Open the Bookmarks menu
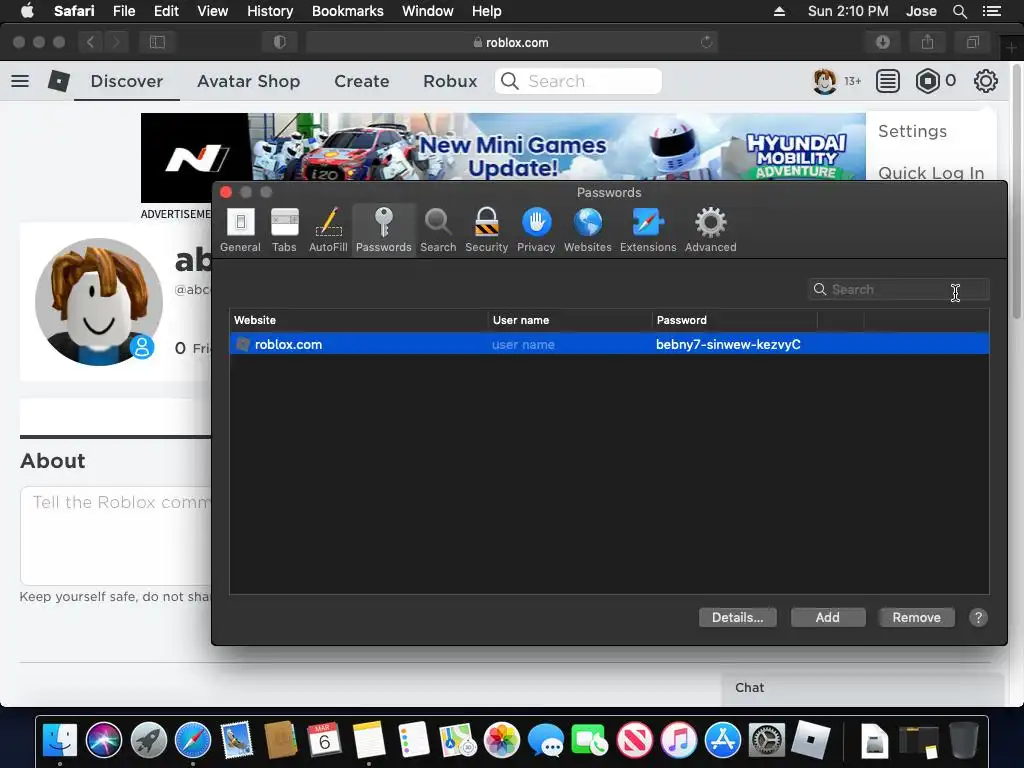This screenshot has height=768, width=1024. pos(347,11)
